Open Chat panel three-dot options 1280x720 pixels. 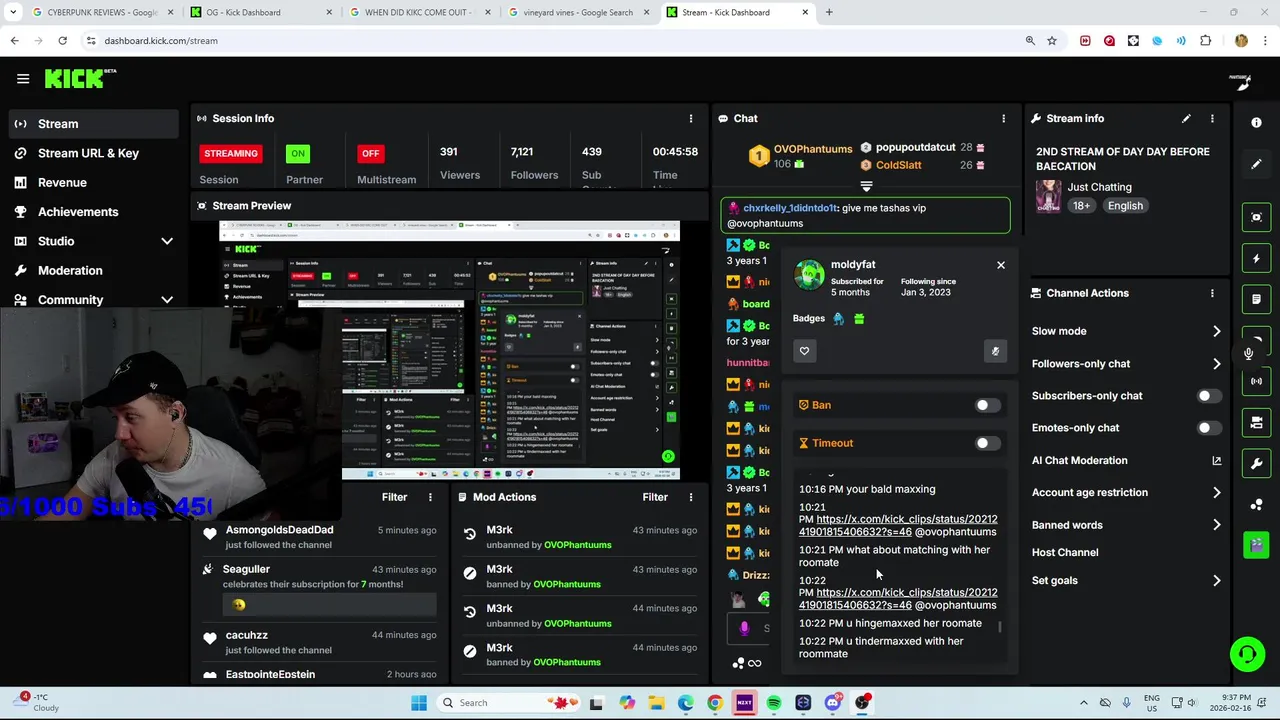click(1004, 118)
